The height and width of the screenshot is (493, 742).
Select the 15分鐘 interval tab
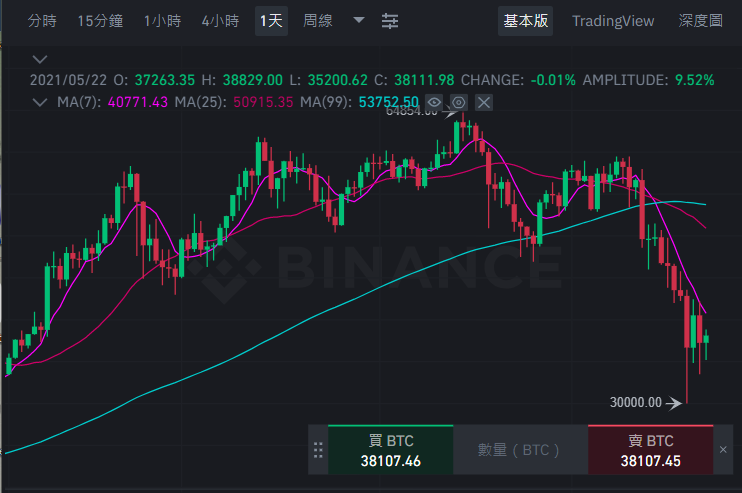[100, 21]
